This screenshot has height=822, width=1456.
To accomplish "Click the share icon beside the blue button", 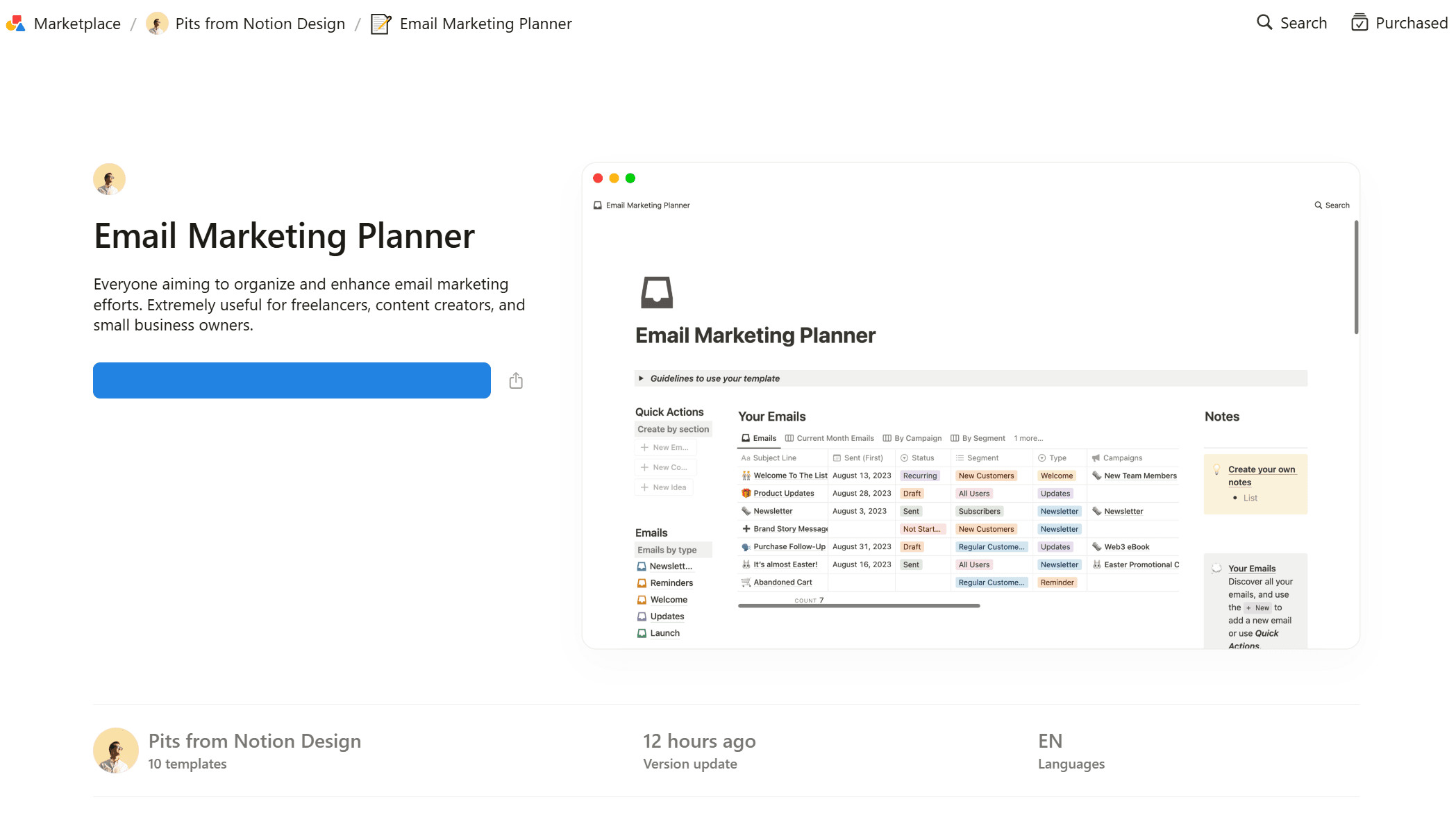I will 516,380.
